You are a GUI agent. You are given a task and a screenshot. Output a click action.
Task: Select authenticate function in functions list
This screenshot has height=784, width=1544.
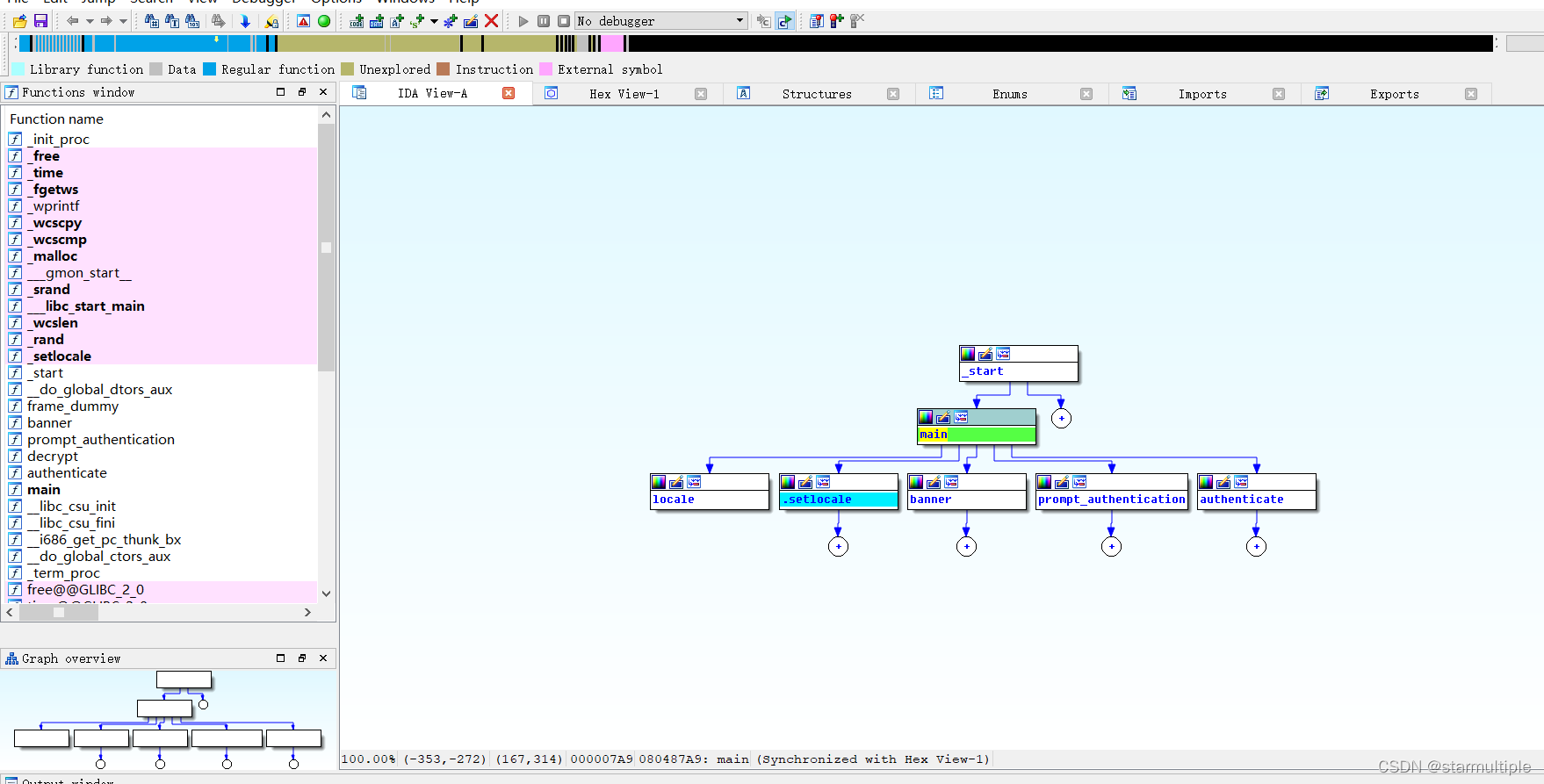click(x=162, y=472)
